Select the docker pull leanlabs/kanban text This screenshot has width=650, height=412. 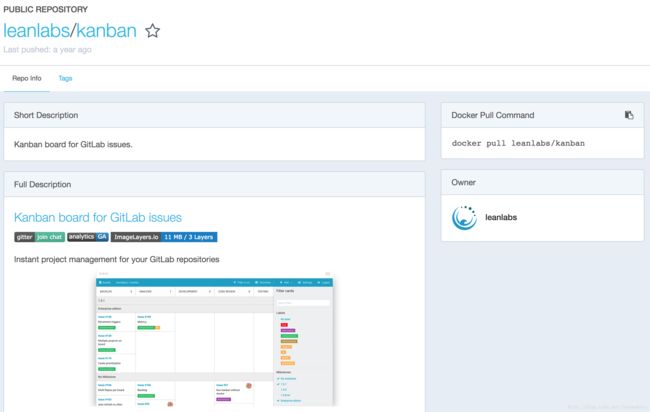[518, 143]
